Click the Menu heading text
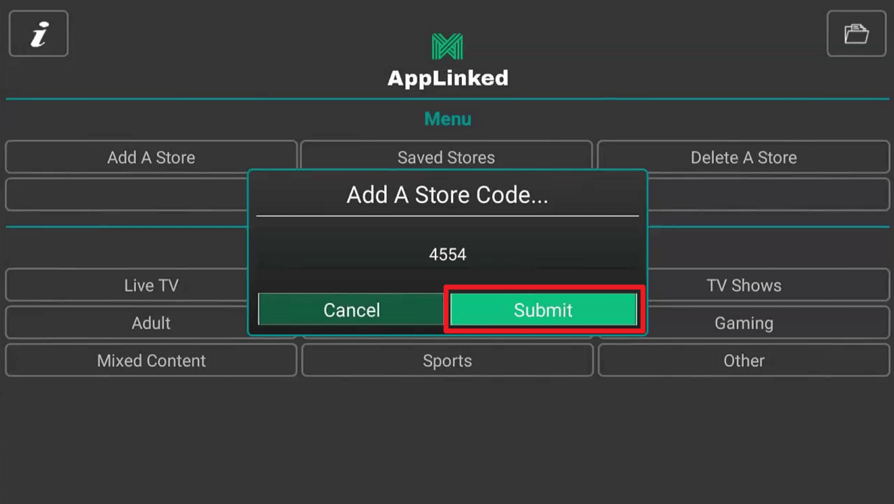This screenshot has width=894, height=504. click(448, 119)
